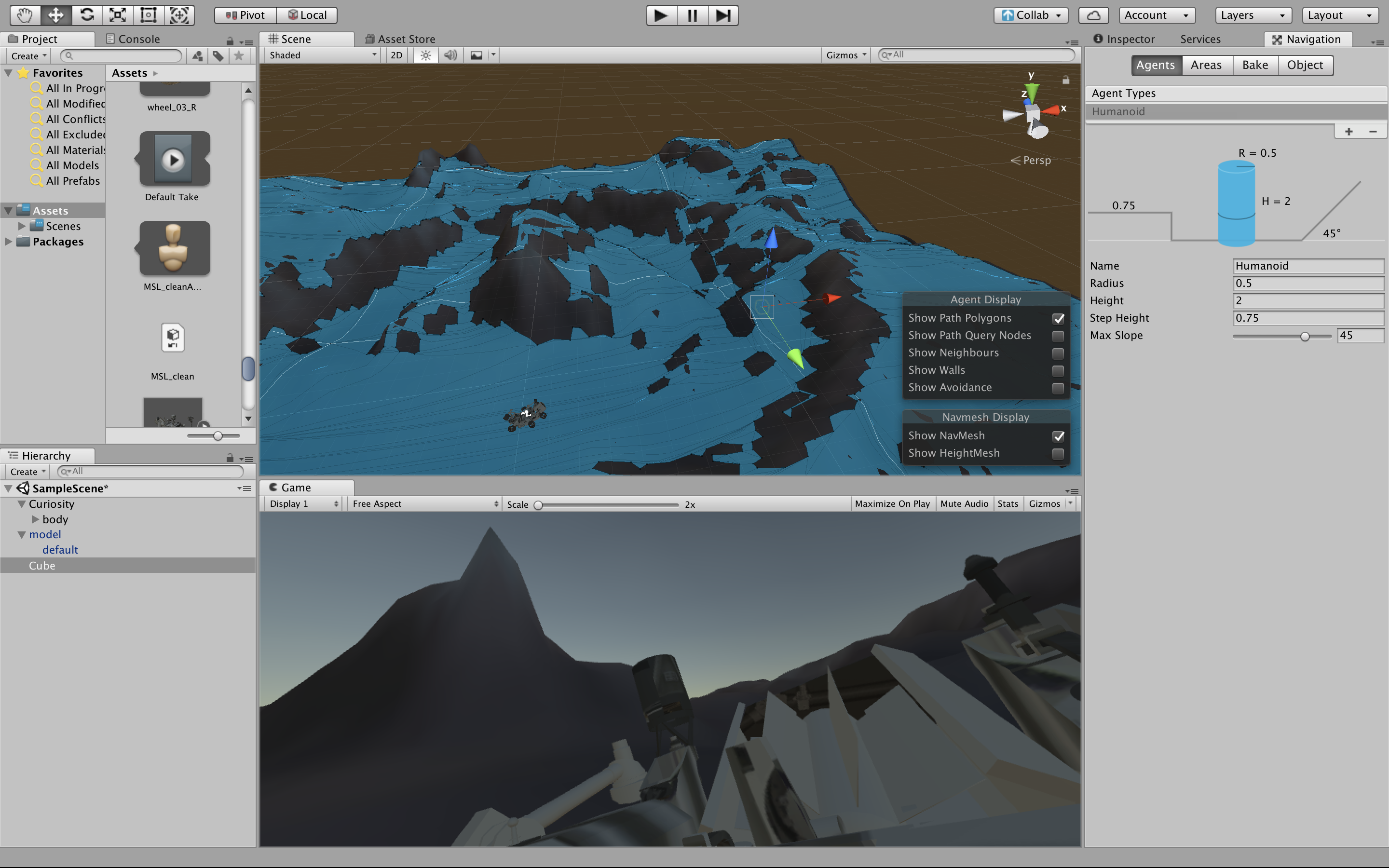Toggle scene lighting icon
The width and height of the screenshot is (1389, 868).
(425, 55)
